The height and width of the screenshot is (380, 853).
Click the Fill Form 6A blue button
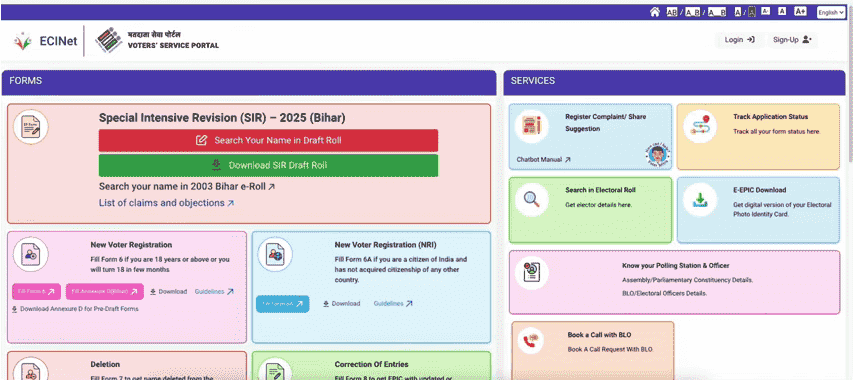point(283,304)
